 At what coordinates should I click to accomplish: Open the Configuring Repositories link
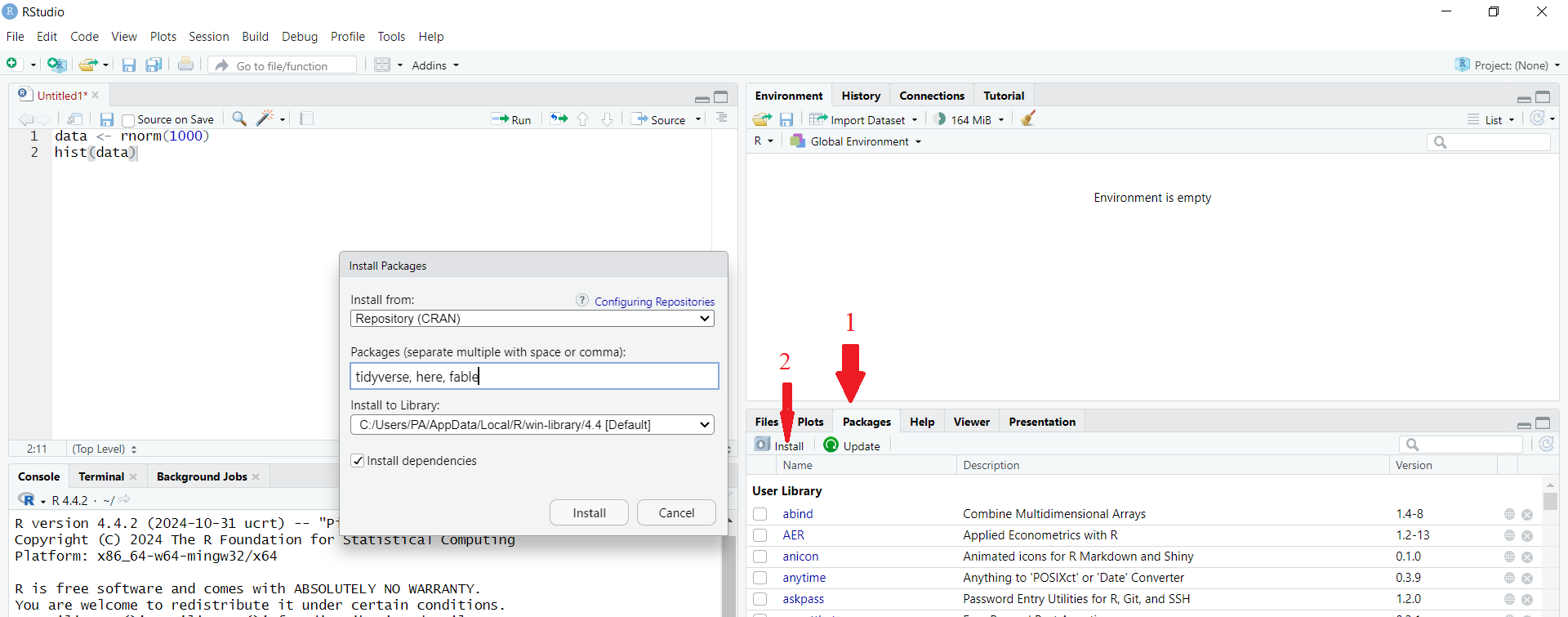654,302
